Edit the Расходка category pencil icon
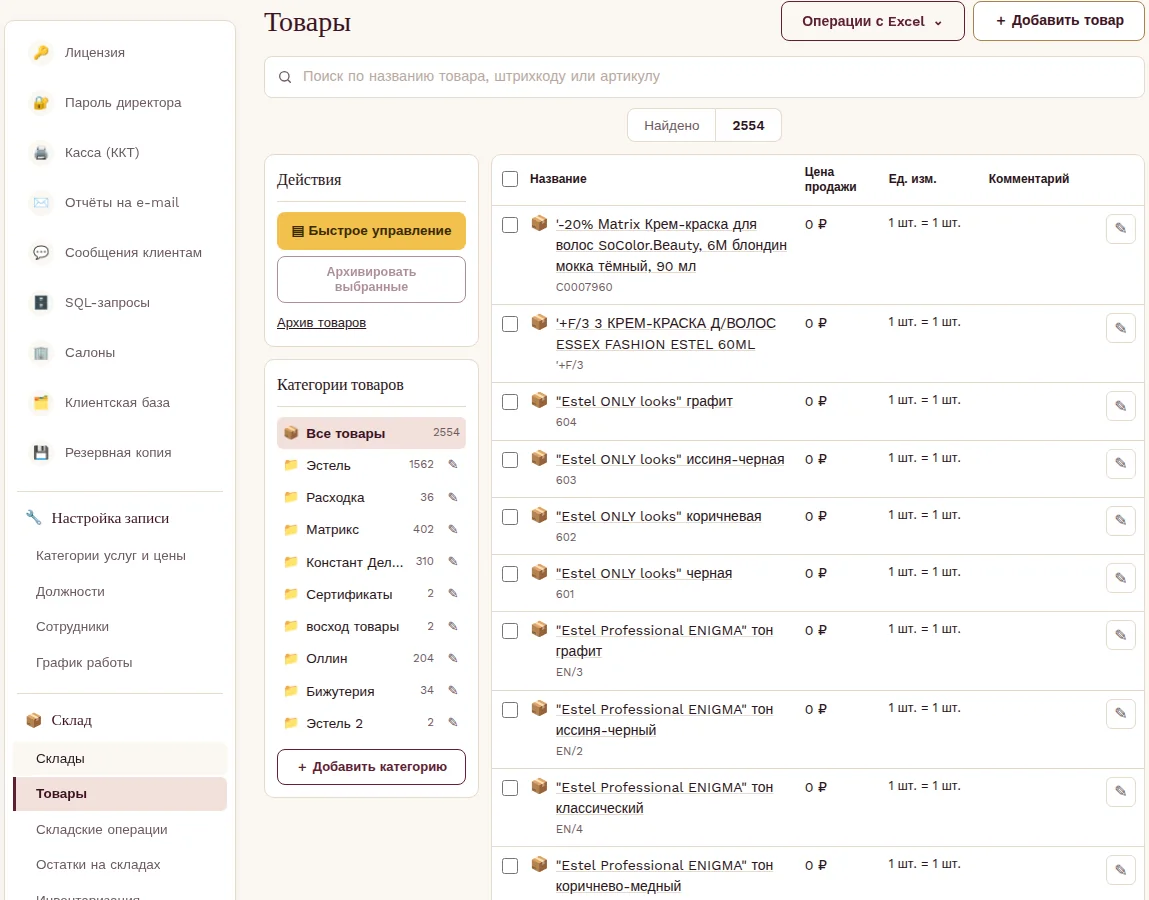Screen dimensions: 1149x900 pyautogui.click(x=453, y=497)
